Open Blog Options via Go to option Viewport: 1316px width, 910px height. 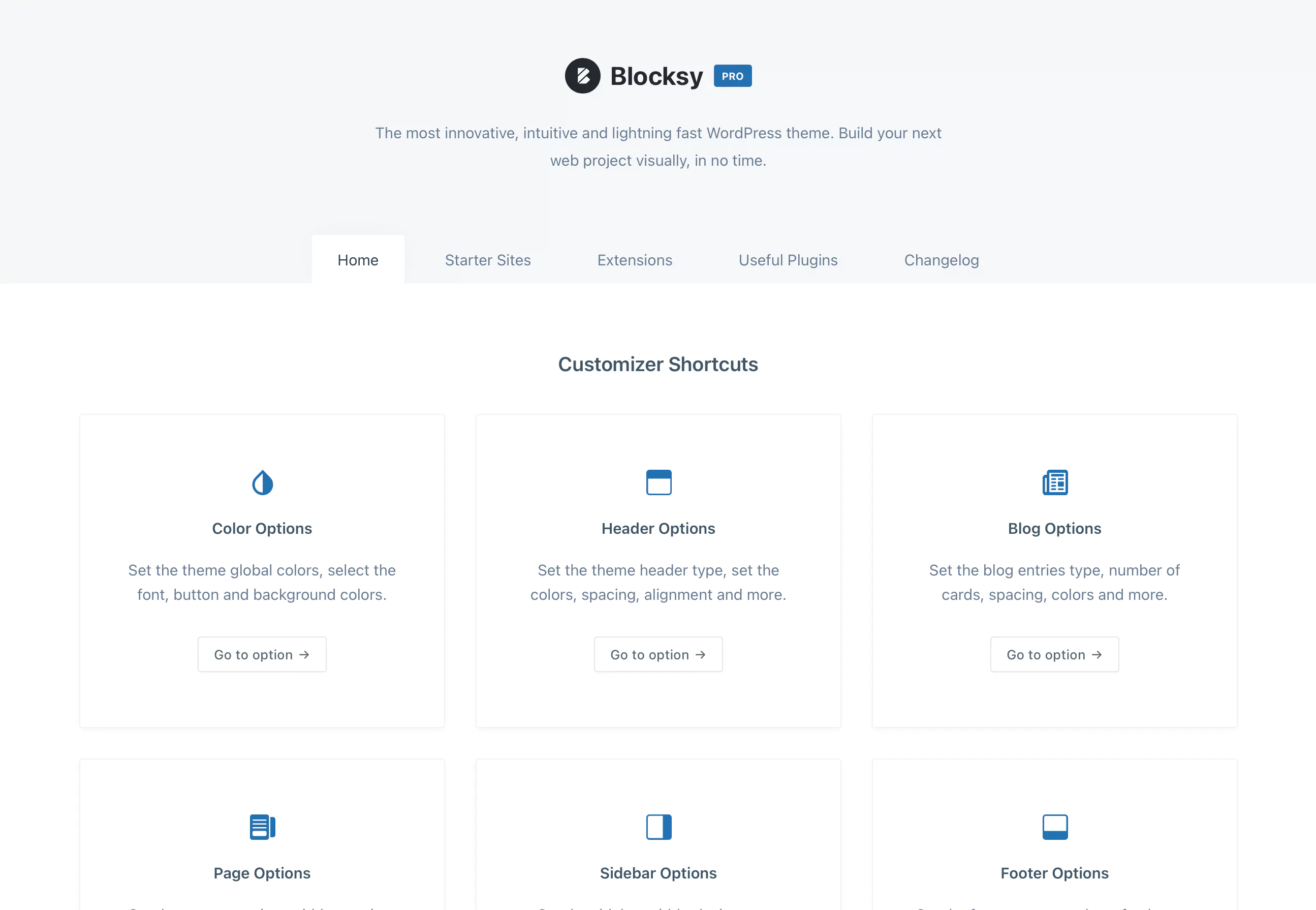[1054, 654]
